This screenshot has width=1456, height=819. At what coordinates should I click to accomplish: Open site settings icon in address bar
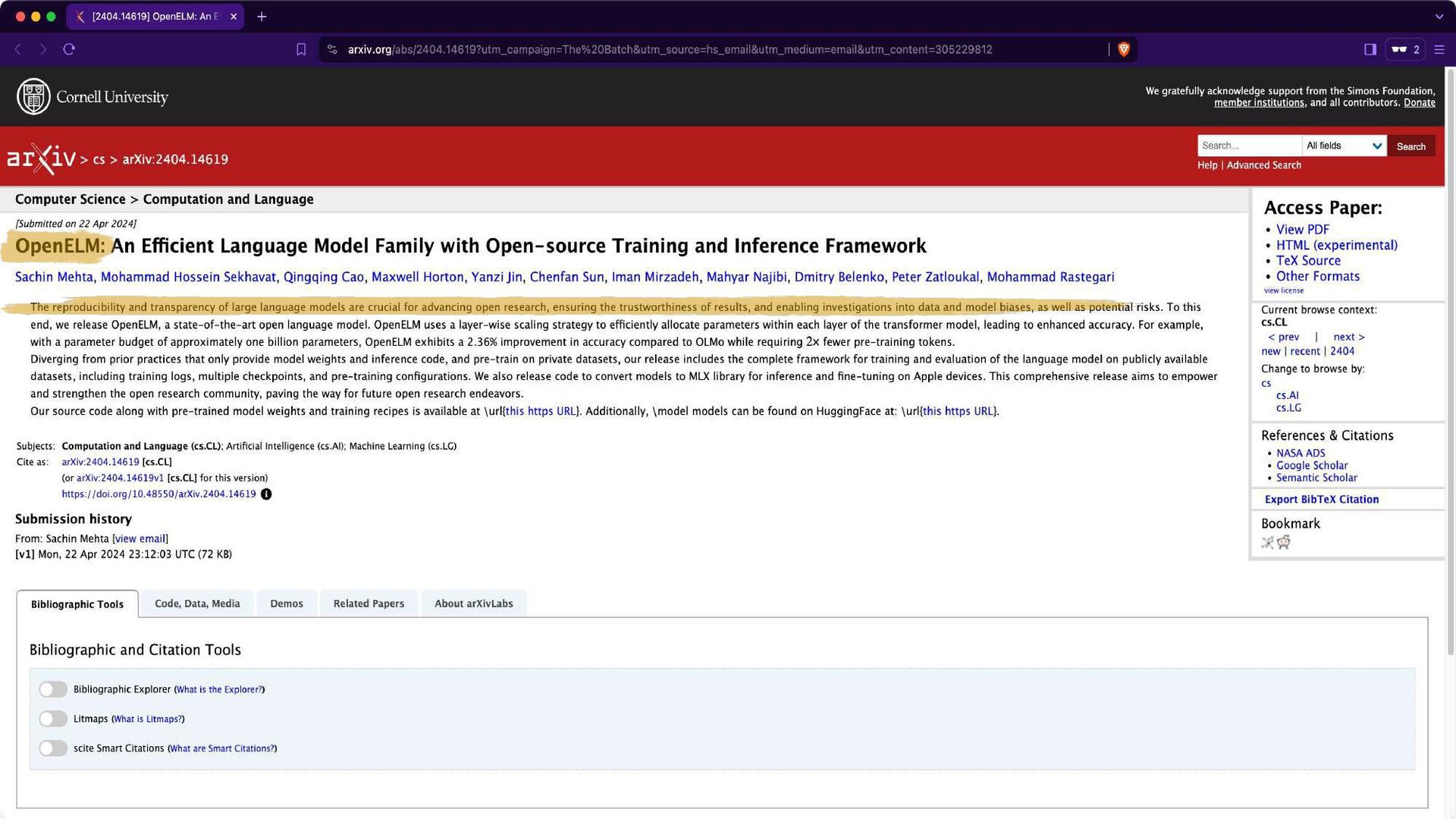point(332,49)
